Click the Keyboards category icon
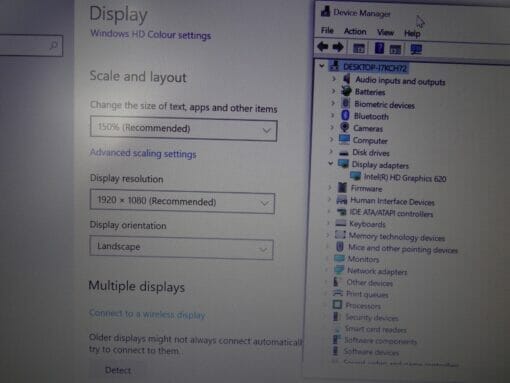The width and height of the screenshot is (510, 383). (x=341, y=223)
